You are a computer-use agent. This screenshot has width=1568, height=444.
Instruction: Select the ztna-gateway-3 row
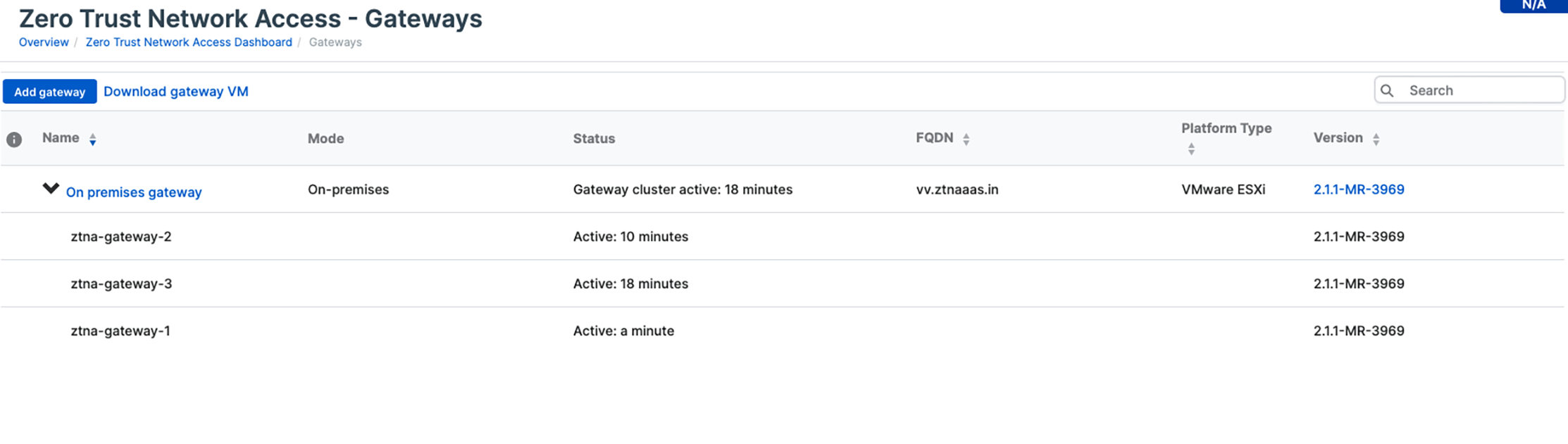coord(121,284)
